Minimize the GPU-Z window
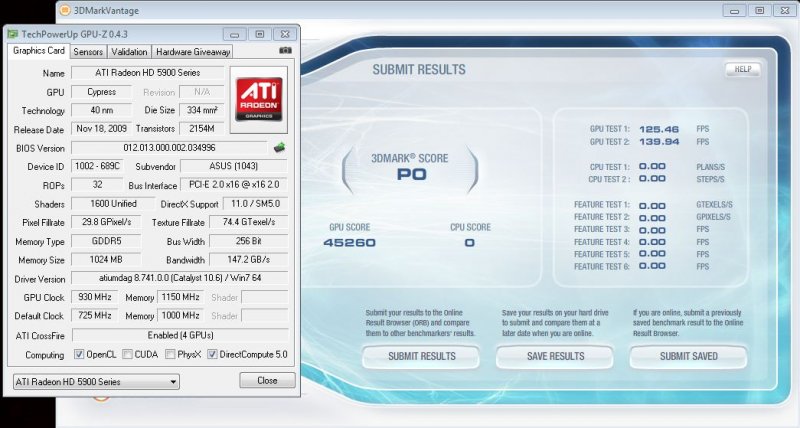800x428 pixels. [x=234, y=34]
